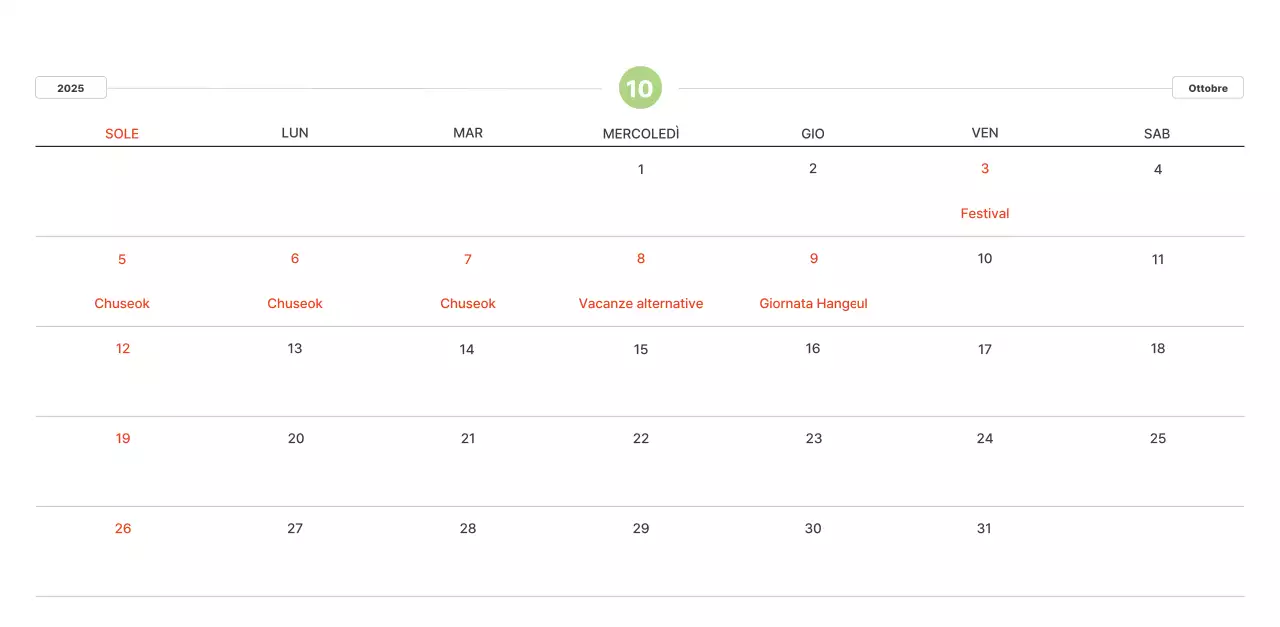This screenshot has height=627, width=1280.
Task: Click the Giornata Hangeul holiday label
Action: 813,303
